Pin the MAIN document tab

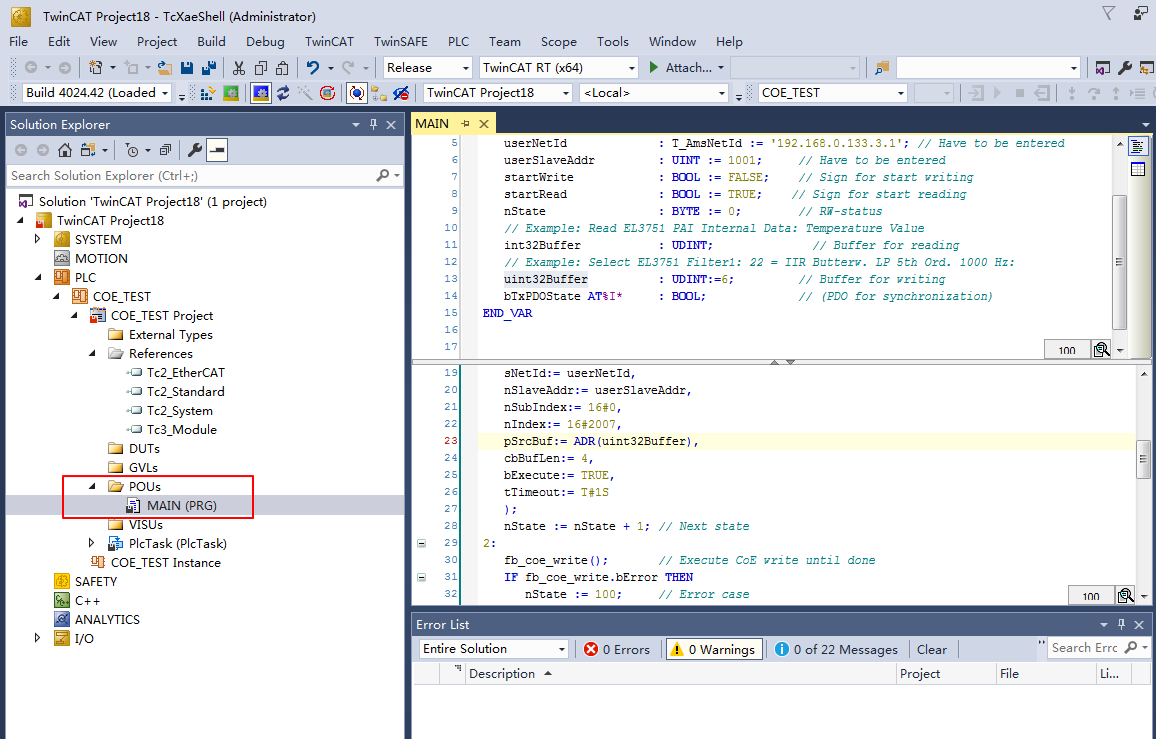pos(465,124)
